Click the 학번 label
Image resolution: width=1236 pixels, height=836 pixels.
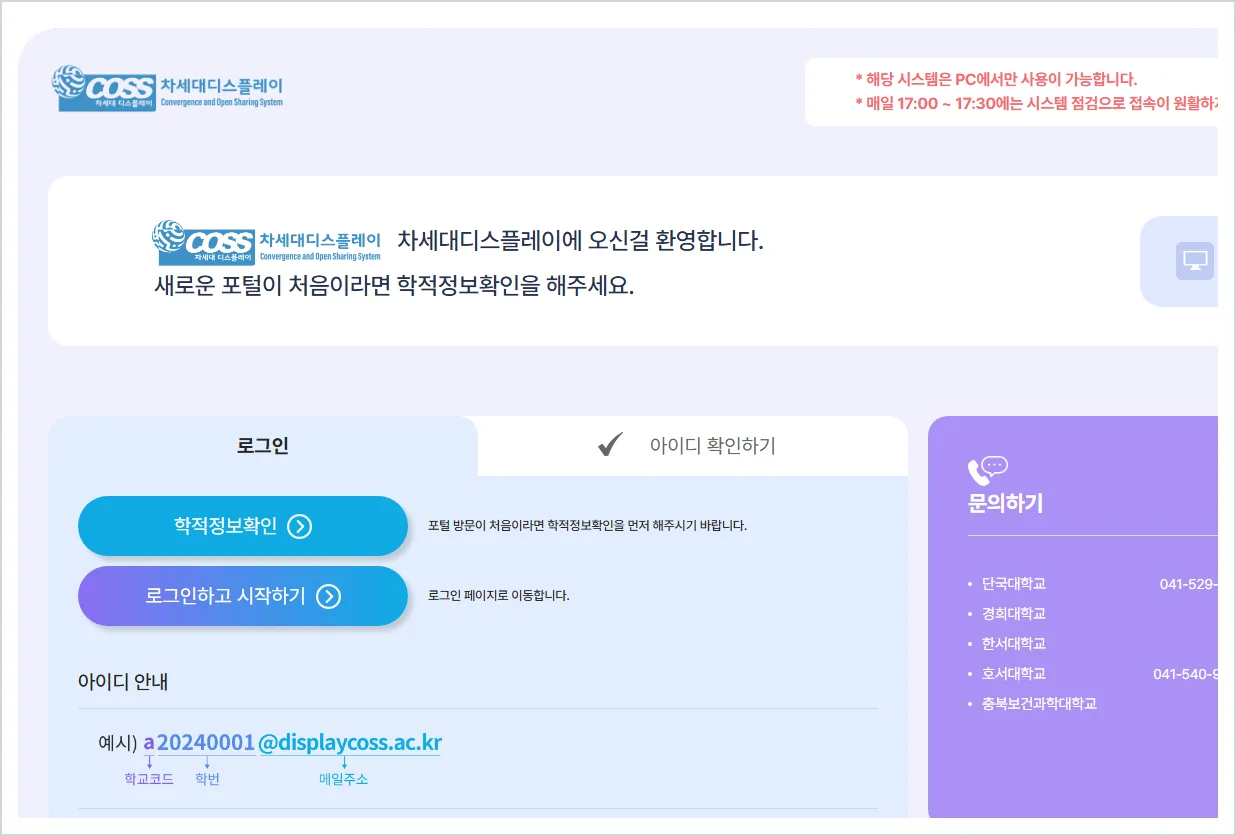tap(207, 779)
